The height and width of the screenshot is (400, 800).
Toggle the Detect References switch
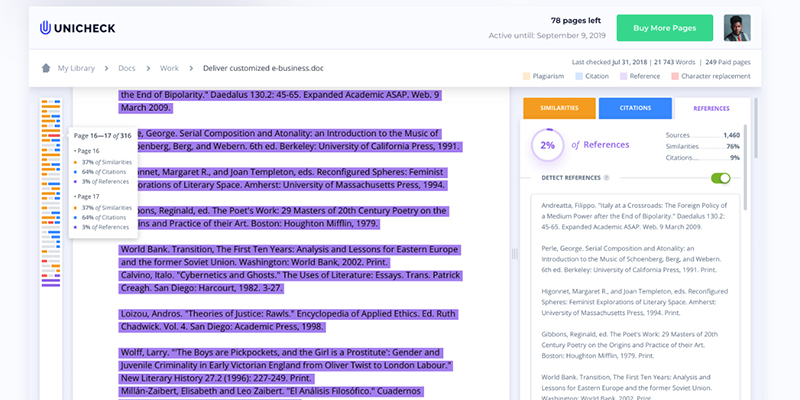[720, 178]
